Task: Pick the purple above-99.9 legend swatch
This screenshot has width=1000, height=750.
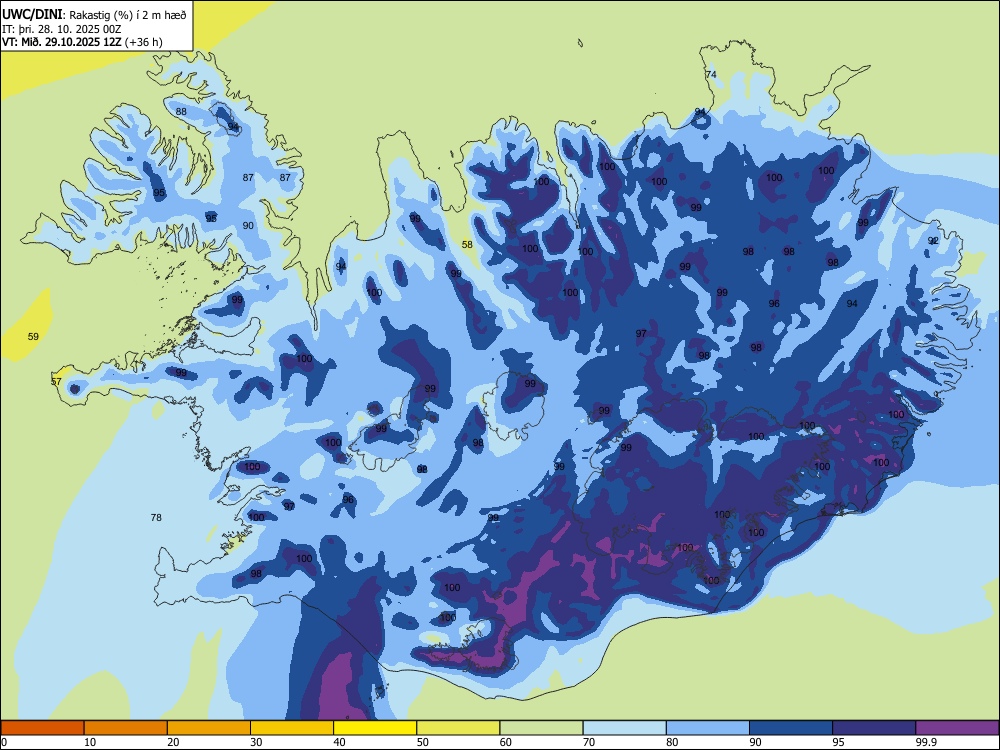Action: click(957, 728)
